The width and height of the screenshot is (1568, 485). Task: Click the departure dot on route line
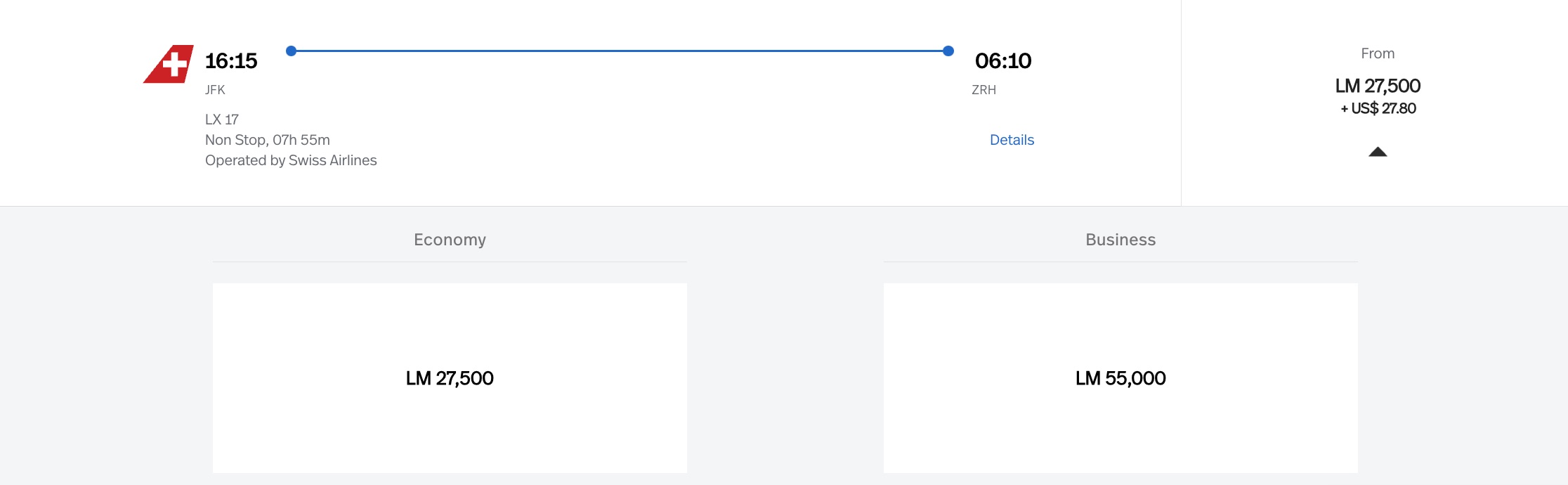(x=292, y=51)
